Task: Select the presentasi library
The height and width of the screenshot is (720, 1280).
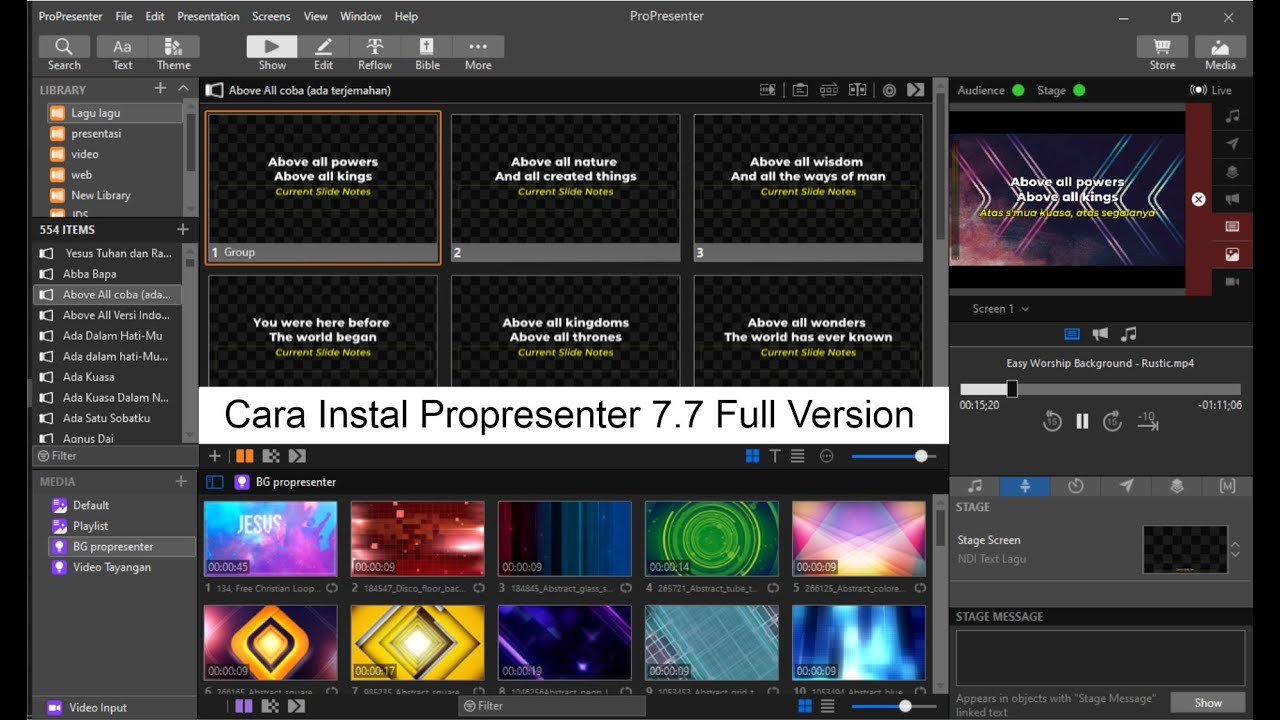Action: coord(114,134)
